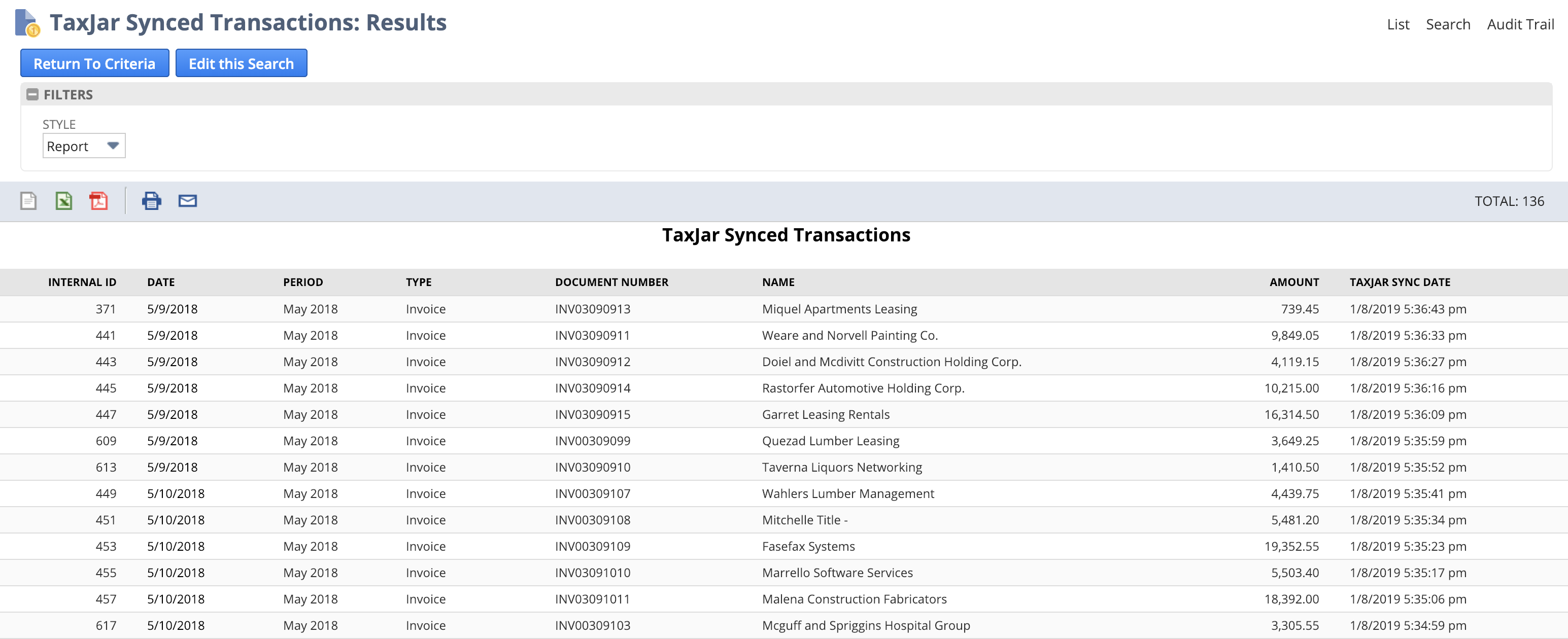Click sync date 1/8/2019 5:34:59 pm

click(1408, 626)
